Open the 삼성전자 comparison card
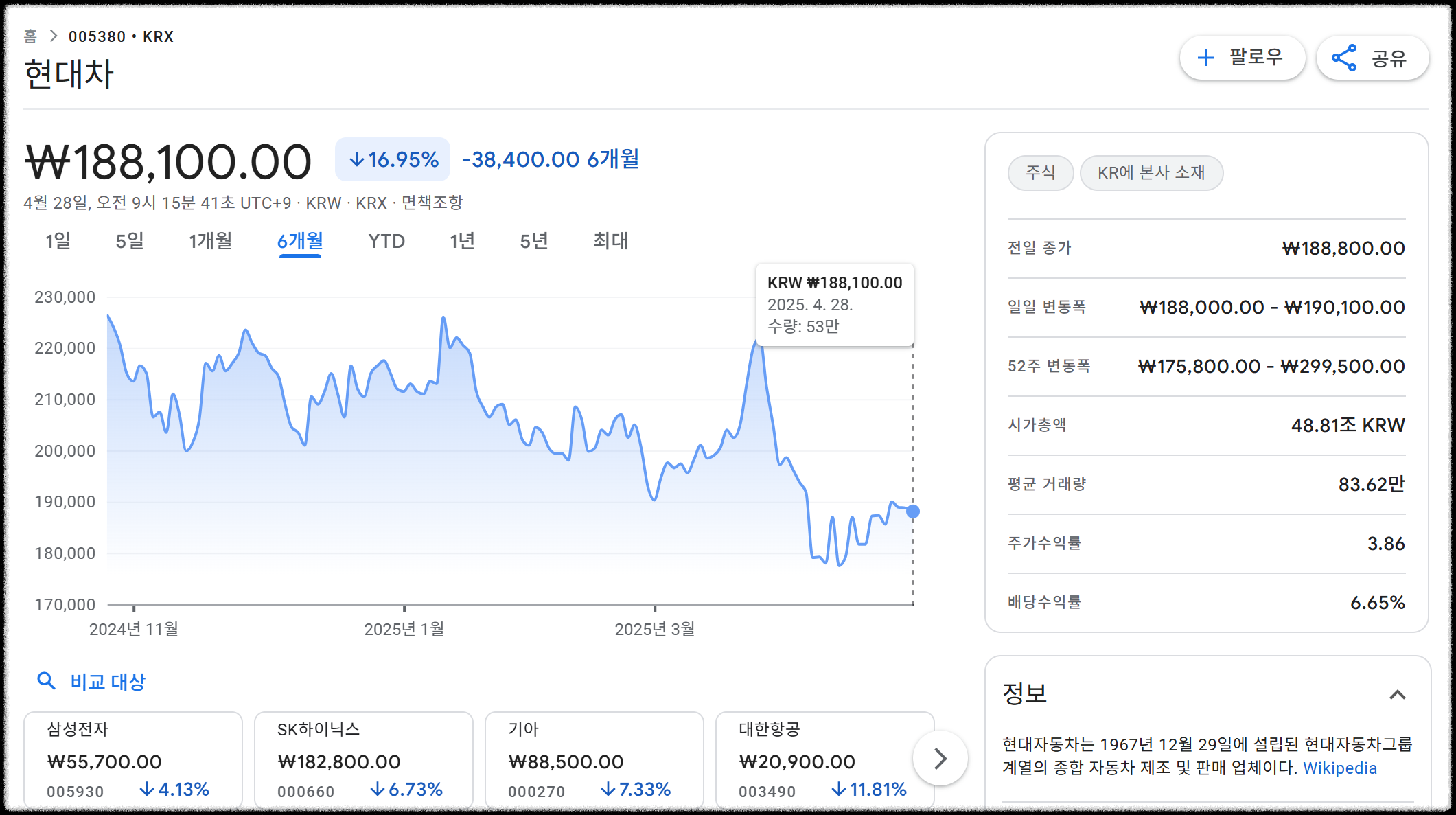 pos(133,759)
